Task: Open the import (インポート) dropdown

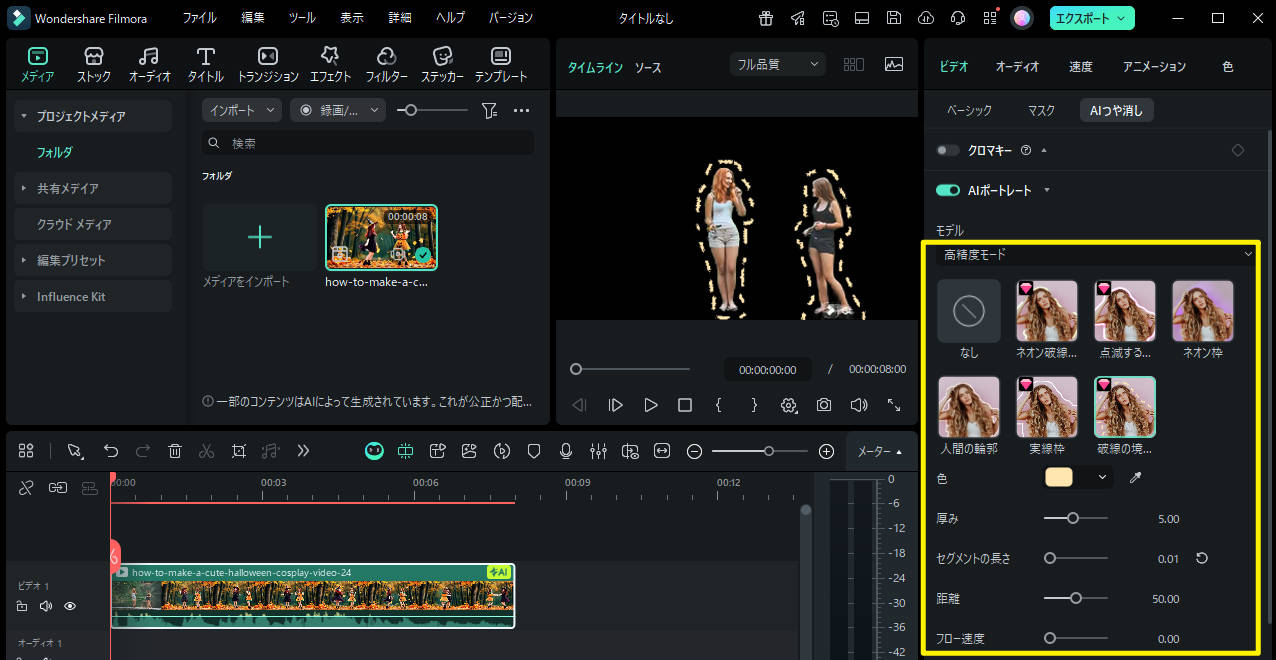Action: (242, 110)
